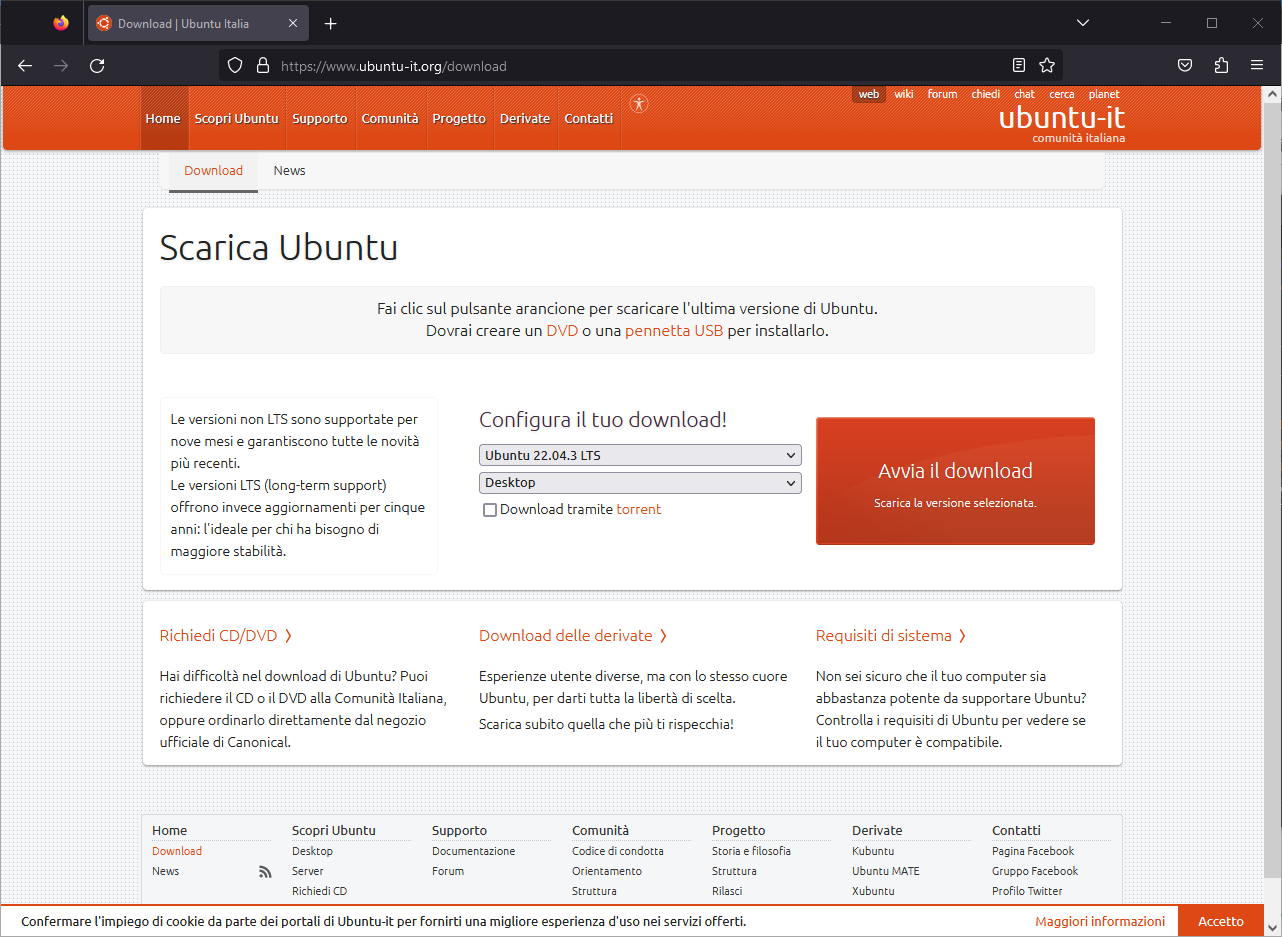Open the Supporto menu item
Viewport: 1282px width, 937px height.
[320, 118]
